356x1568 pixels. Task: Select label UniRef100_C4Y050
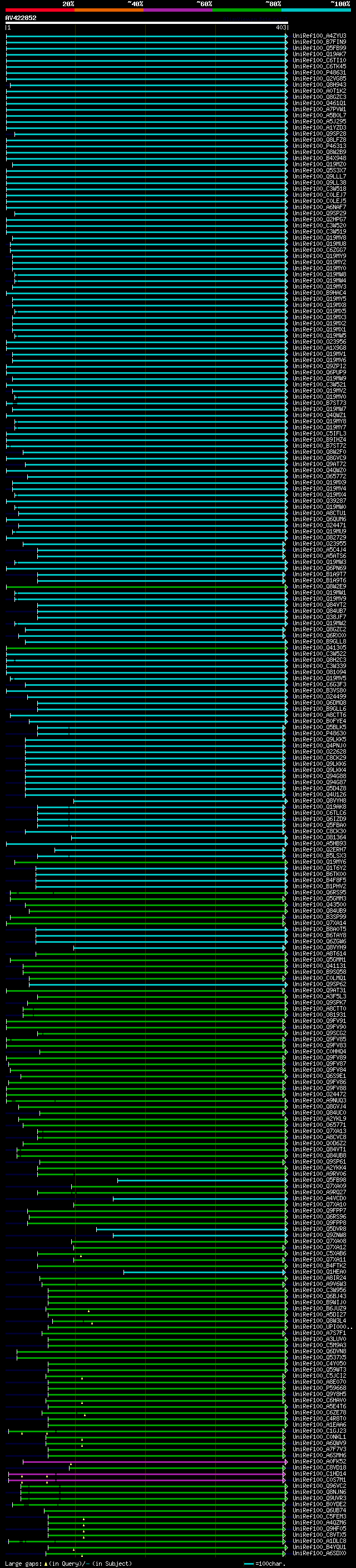pyautogui.click(x=319, y=1363)
